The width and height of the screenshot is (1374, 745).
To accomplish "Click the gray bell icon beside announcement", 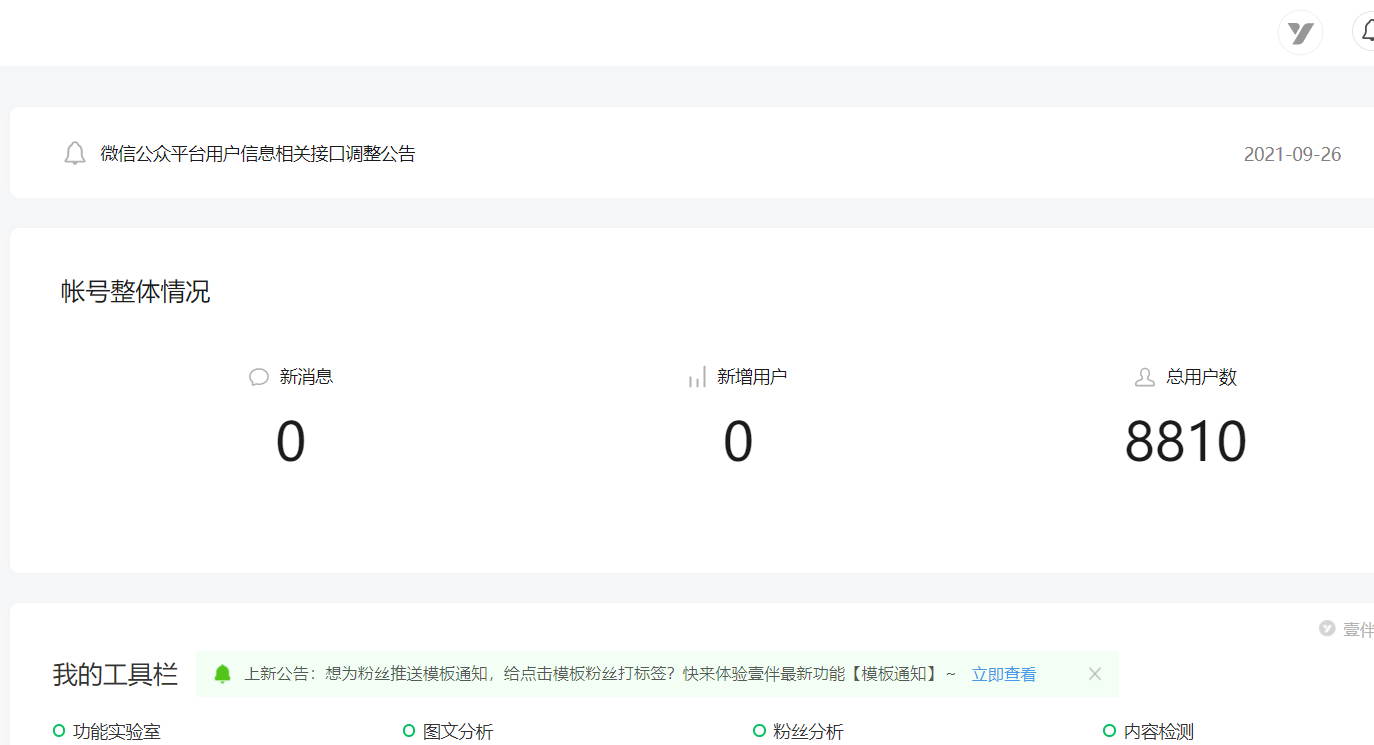I will pos(75,154).
